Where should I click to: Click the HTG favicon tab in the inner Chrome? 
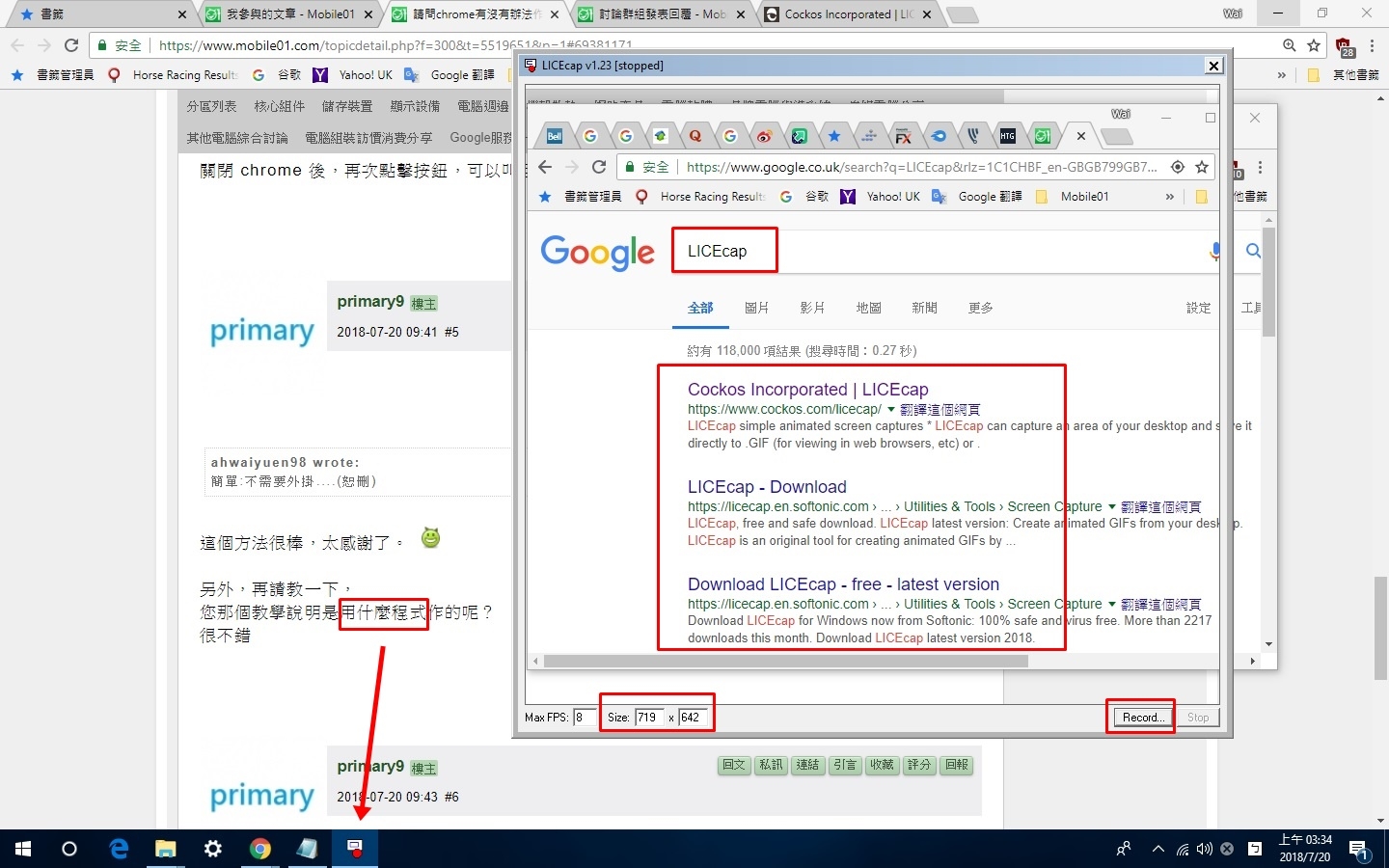pos(1008,136)
